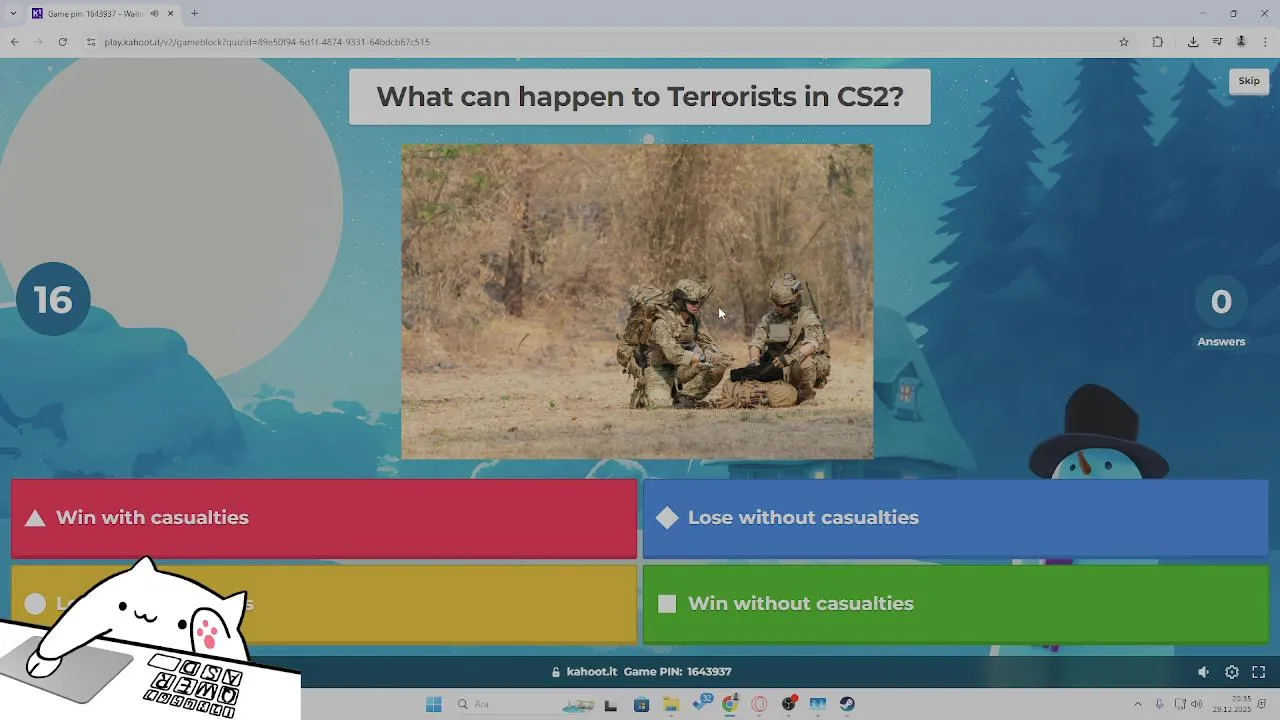The height and width of the screenshot is (720, 1280).
Task: Select the red answer 'Win with casualties'
Action: [324, 518]
